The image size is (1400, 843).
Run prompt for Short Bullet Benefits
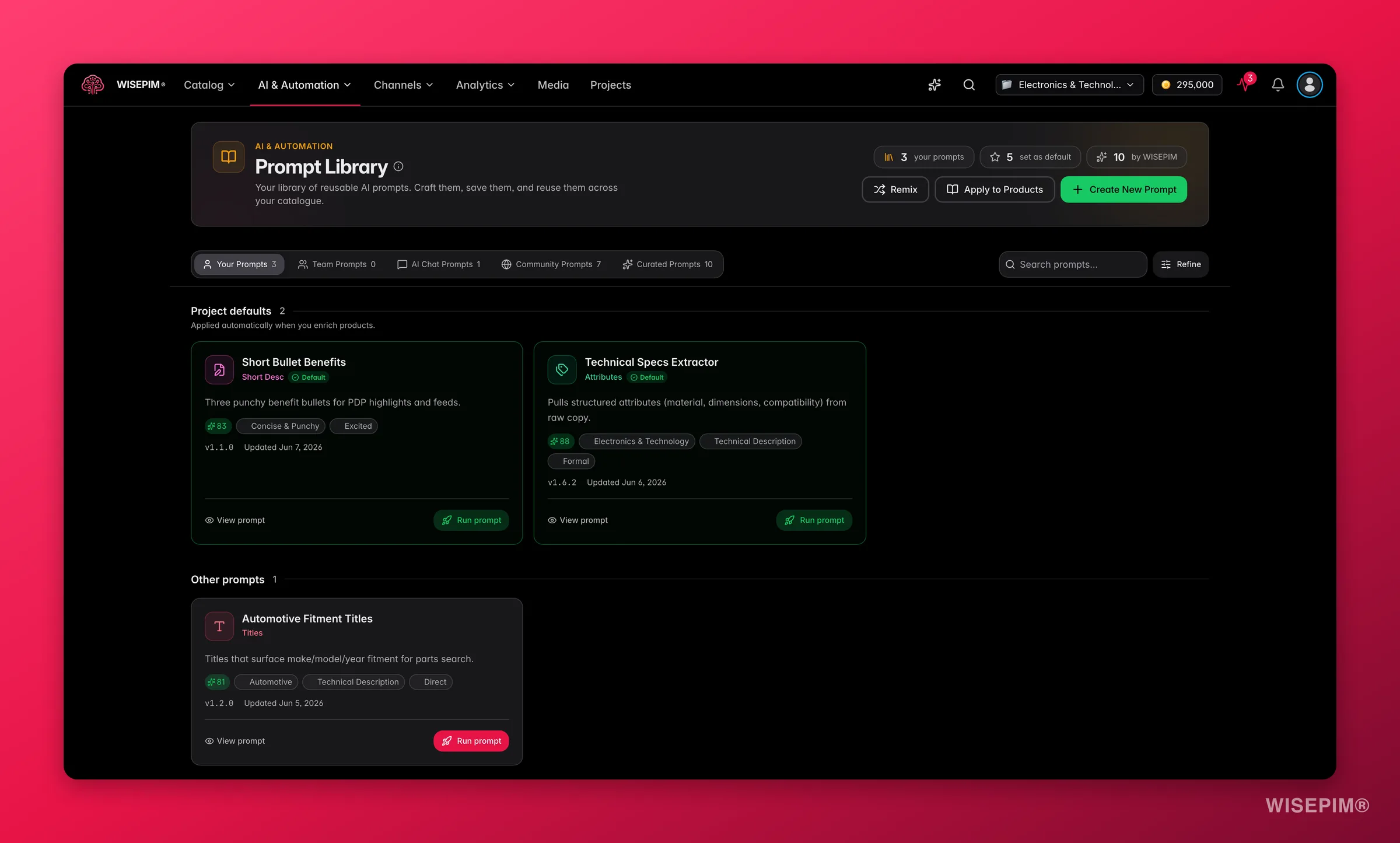pos(471,520)
